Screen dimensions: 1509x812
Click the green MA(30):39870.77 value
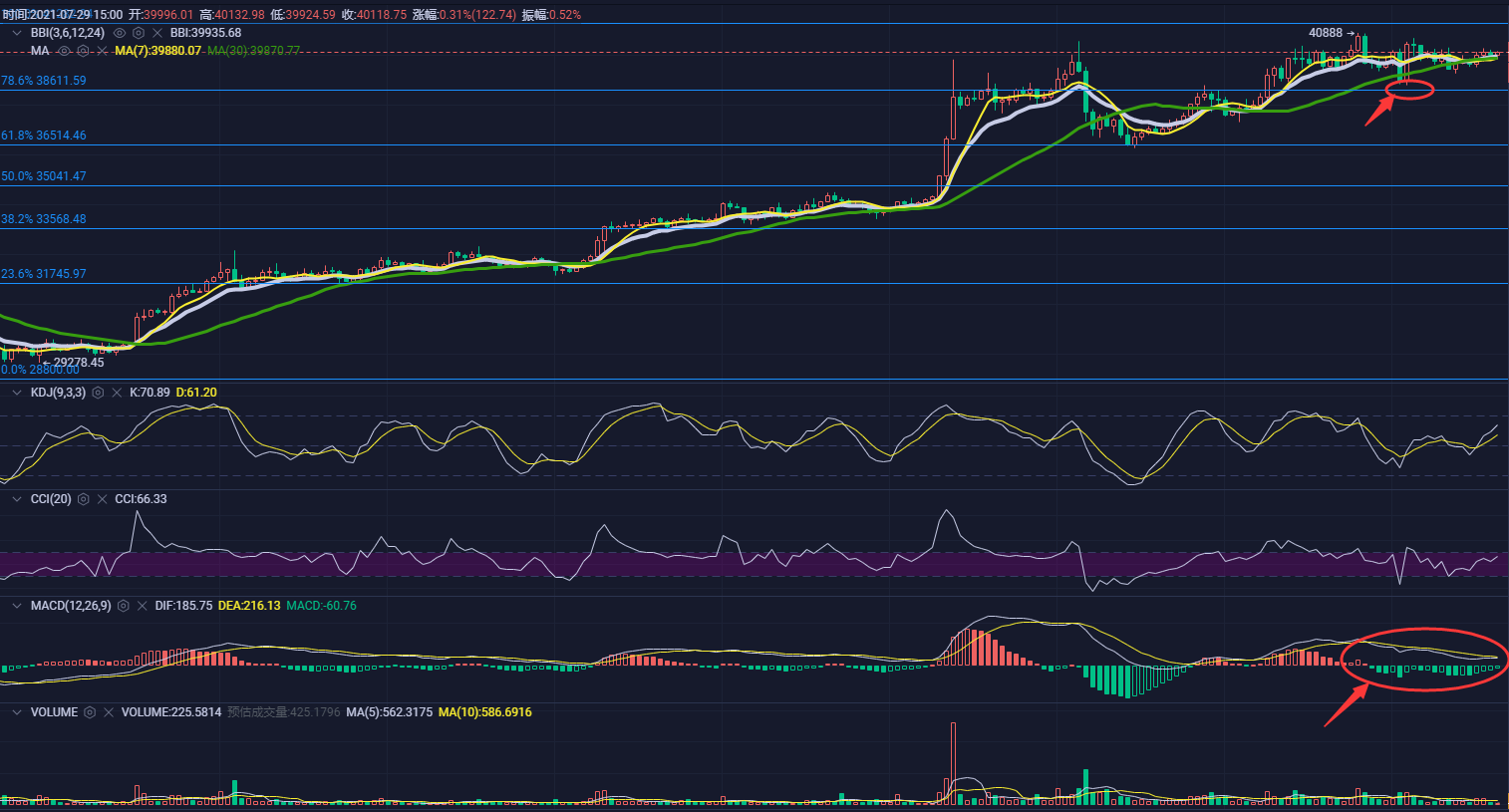click(x=253, y=50)
